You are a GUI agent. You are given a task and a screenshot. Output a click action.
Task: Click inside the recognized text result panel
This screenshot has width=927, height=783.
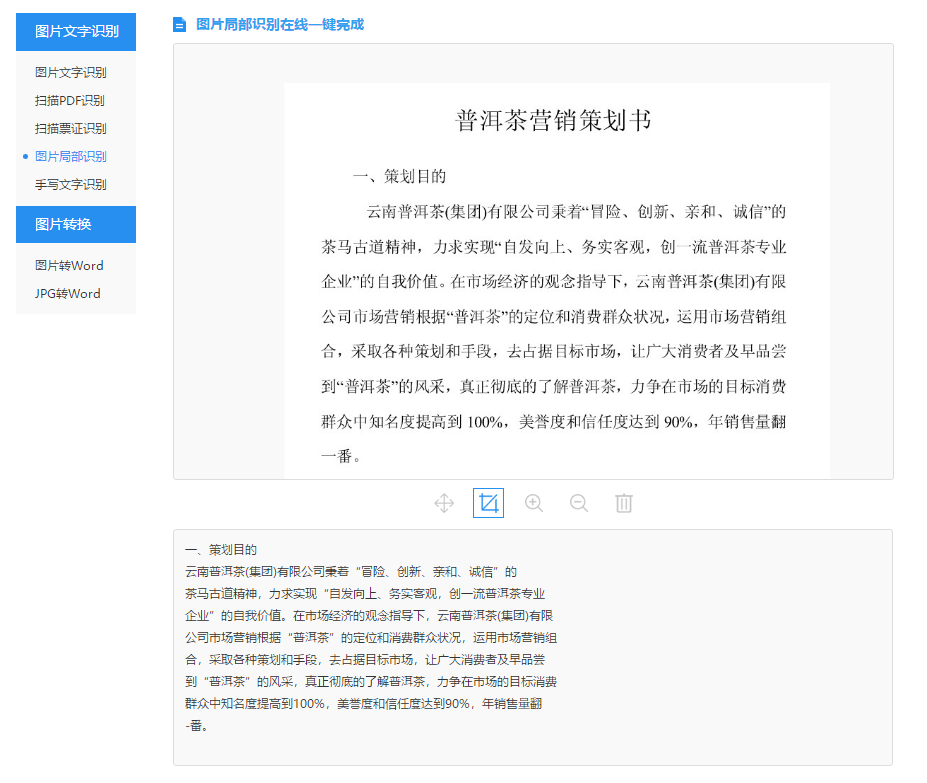point(533,645)
